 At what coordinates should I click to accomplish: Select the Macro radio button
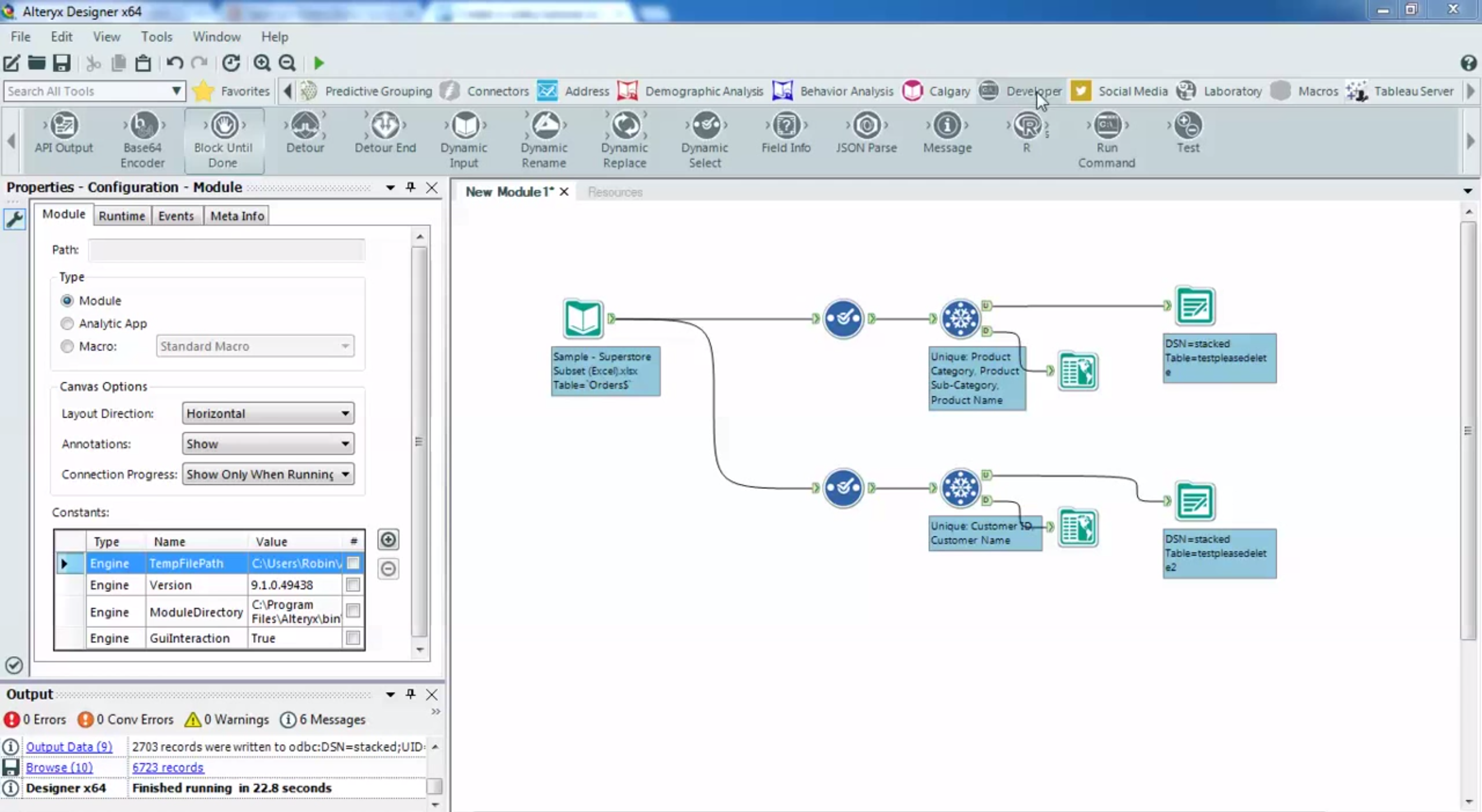click(x=67, y=346)
